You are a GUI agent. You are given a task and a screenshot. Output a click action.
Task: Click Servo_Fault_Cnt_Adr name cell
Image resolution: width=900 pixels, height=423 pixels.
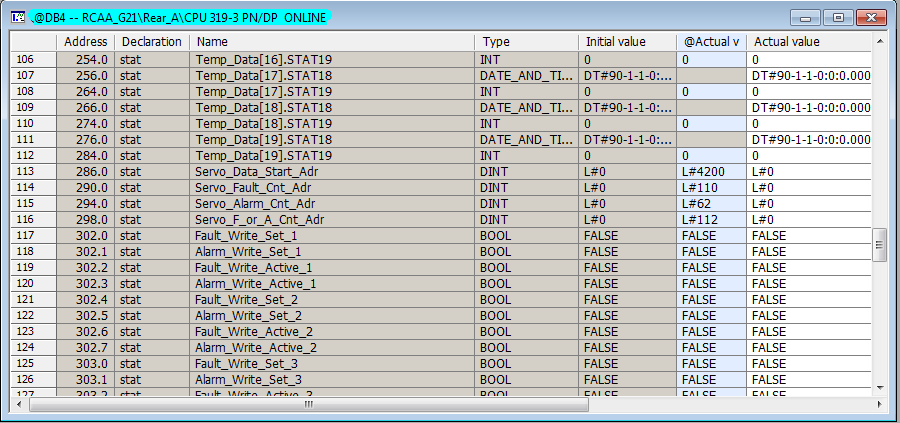coord(332,188)
